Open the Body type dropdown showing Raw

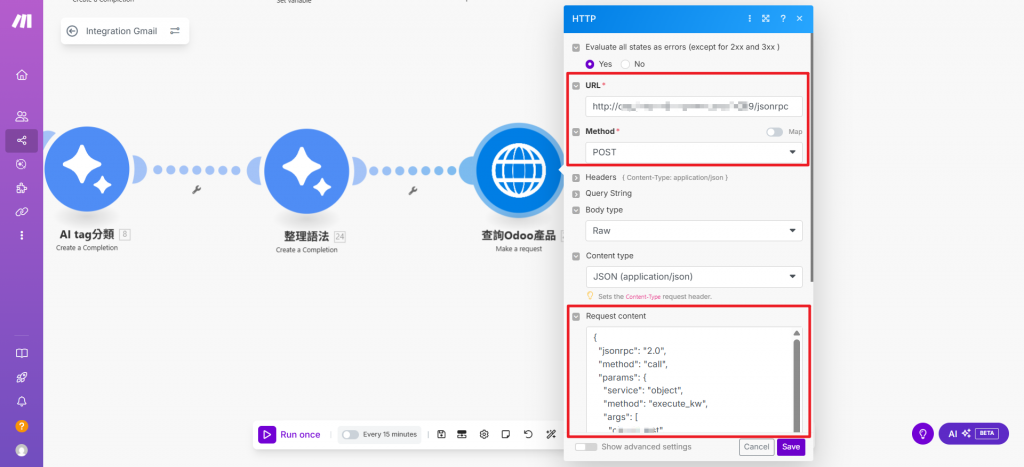coord(694,231)
